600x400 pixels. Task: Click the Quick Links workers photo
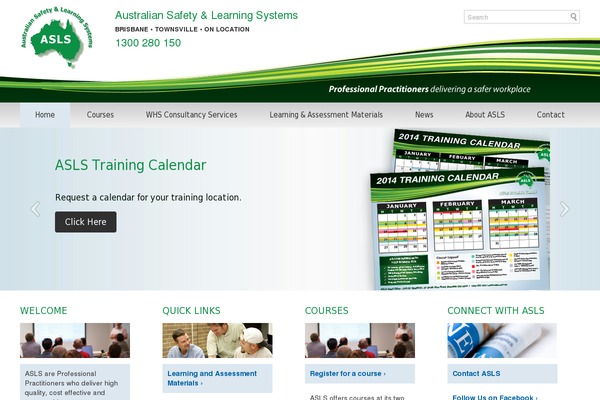click(217, 340)
